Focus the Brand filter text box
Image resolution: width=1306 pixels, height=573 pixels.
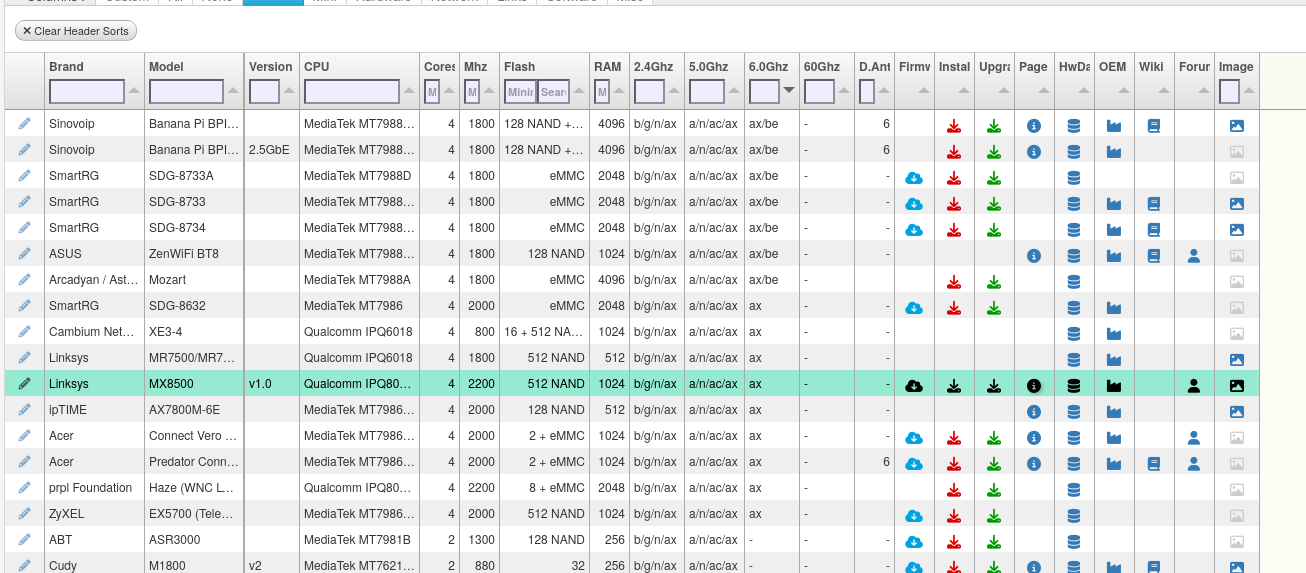(x=87, y=92)
